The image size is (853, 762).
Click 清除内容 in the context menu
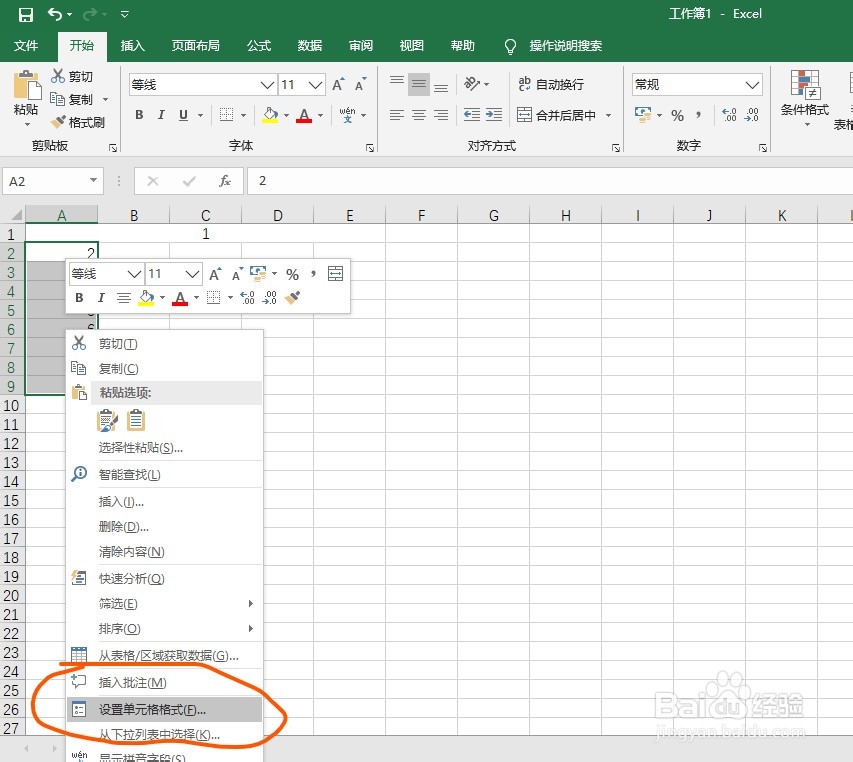[130, 552]
